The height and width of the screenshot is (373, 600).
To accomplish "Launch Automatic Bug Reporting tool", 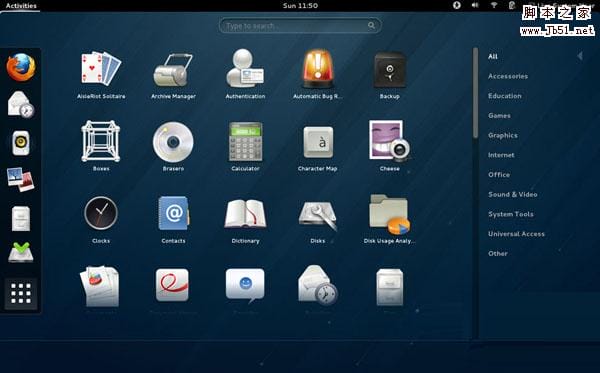I will [x=318, y=75].
